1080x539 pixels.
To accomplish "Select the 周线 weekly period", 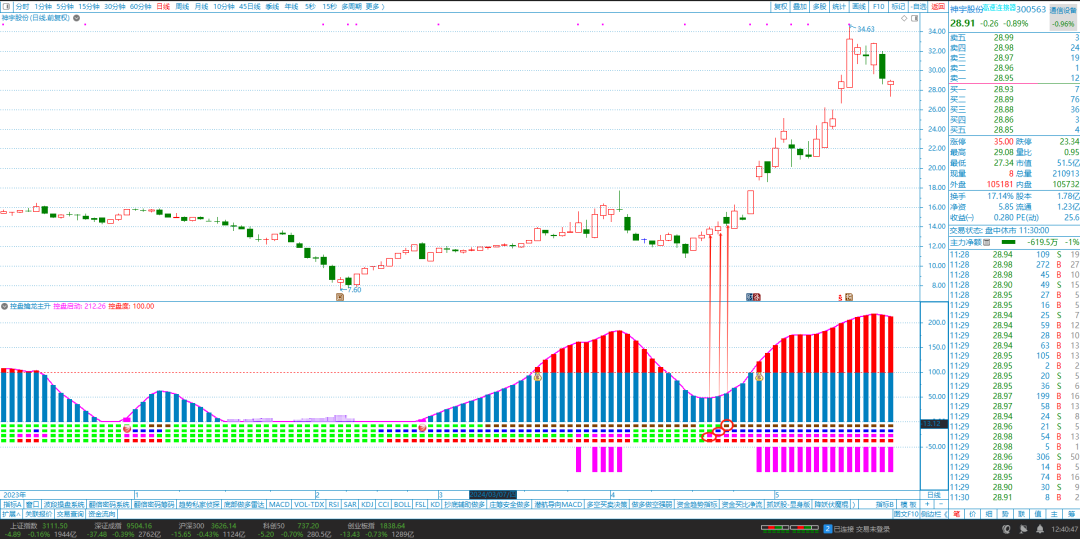I will pyautogui.click(x=183, y=6).
